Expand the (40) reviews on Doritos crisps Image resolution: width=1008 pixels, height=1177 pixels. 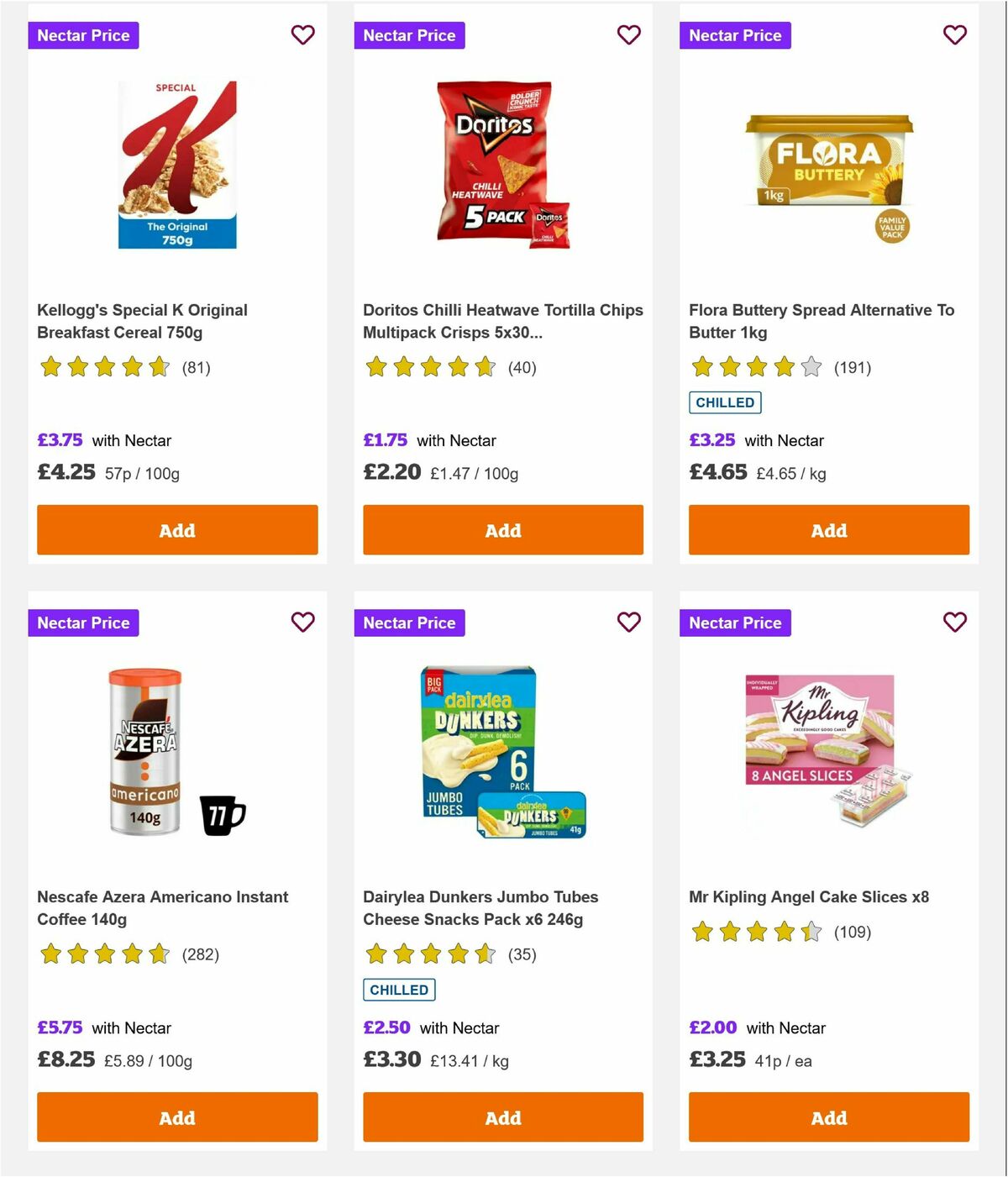coord(522,368)
